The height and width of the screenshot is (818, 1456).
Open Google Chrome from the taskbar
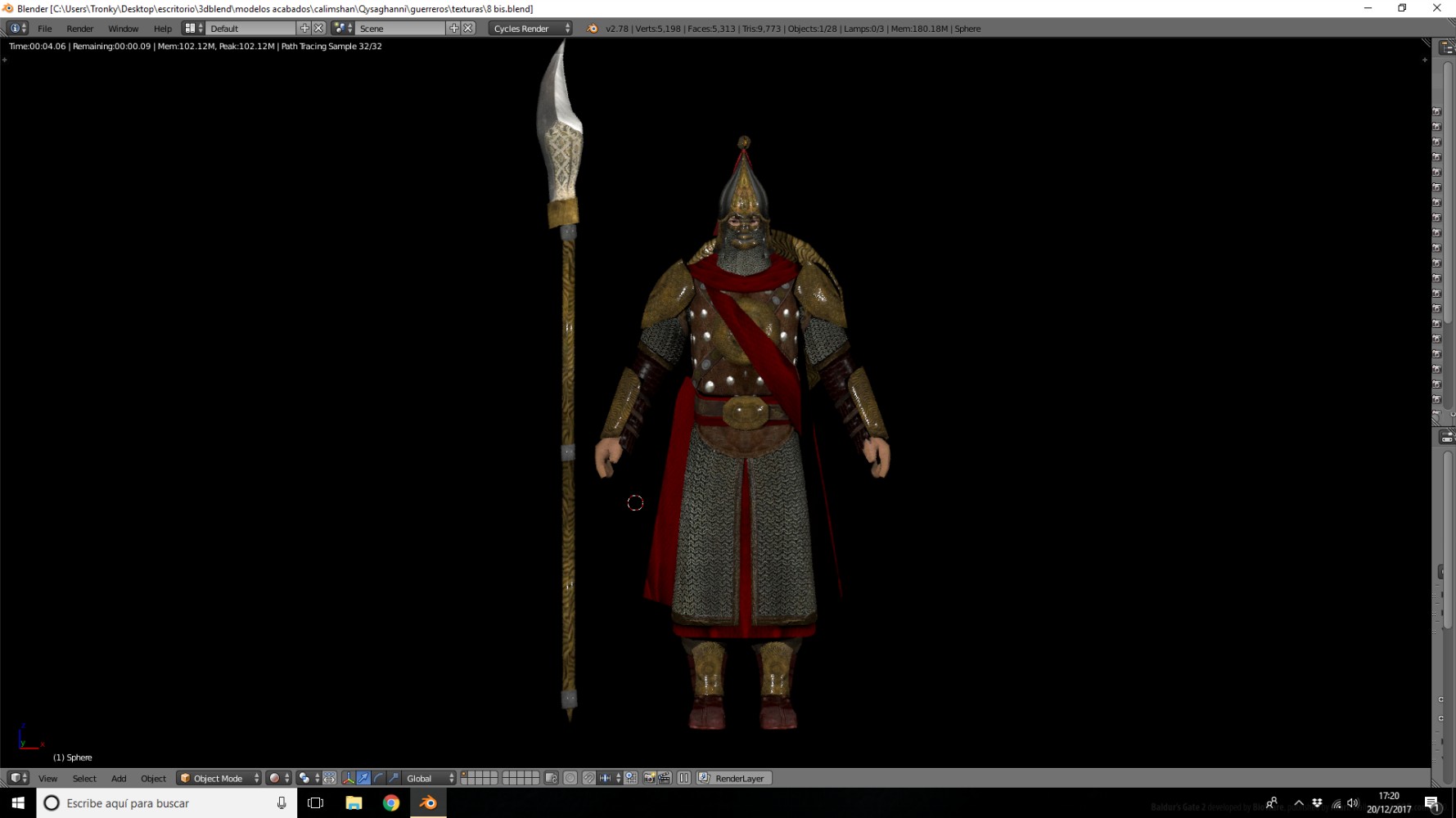pyautogui.click(x=391, y=803)
